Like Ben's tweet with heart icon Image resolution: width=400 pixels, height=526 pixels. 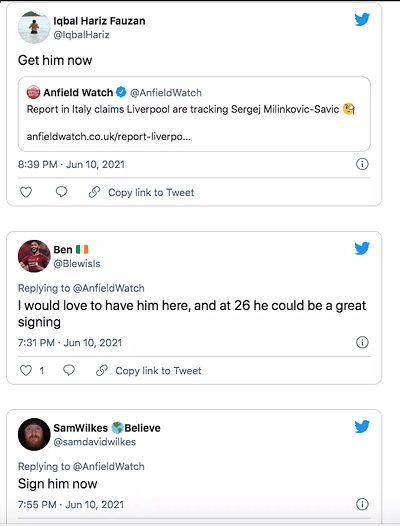[x=26, y=370]
